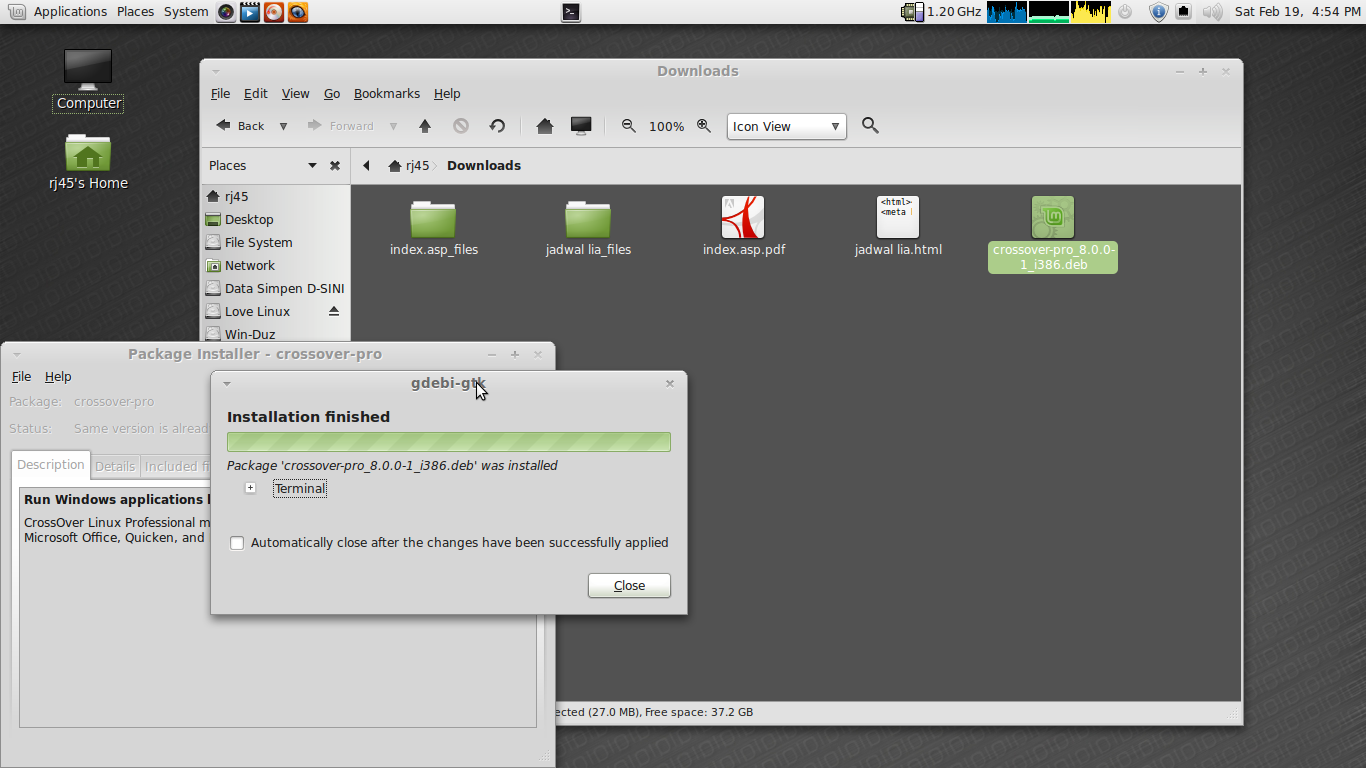This screenshot has height=768, width=1366.
Task: Launch the terminal from panel icon
Action: coord(571,12)
